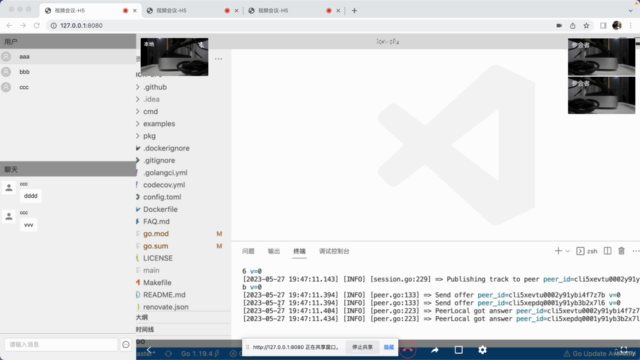Expand the .idea folder
The width and height of the screenshot is (640, 360).
point(151,99)
